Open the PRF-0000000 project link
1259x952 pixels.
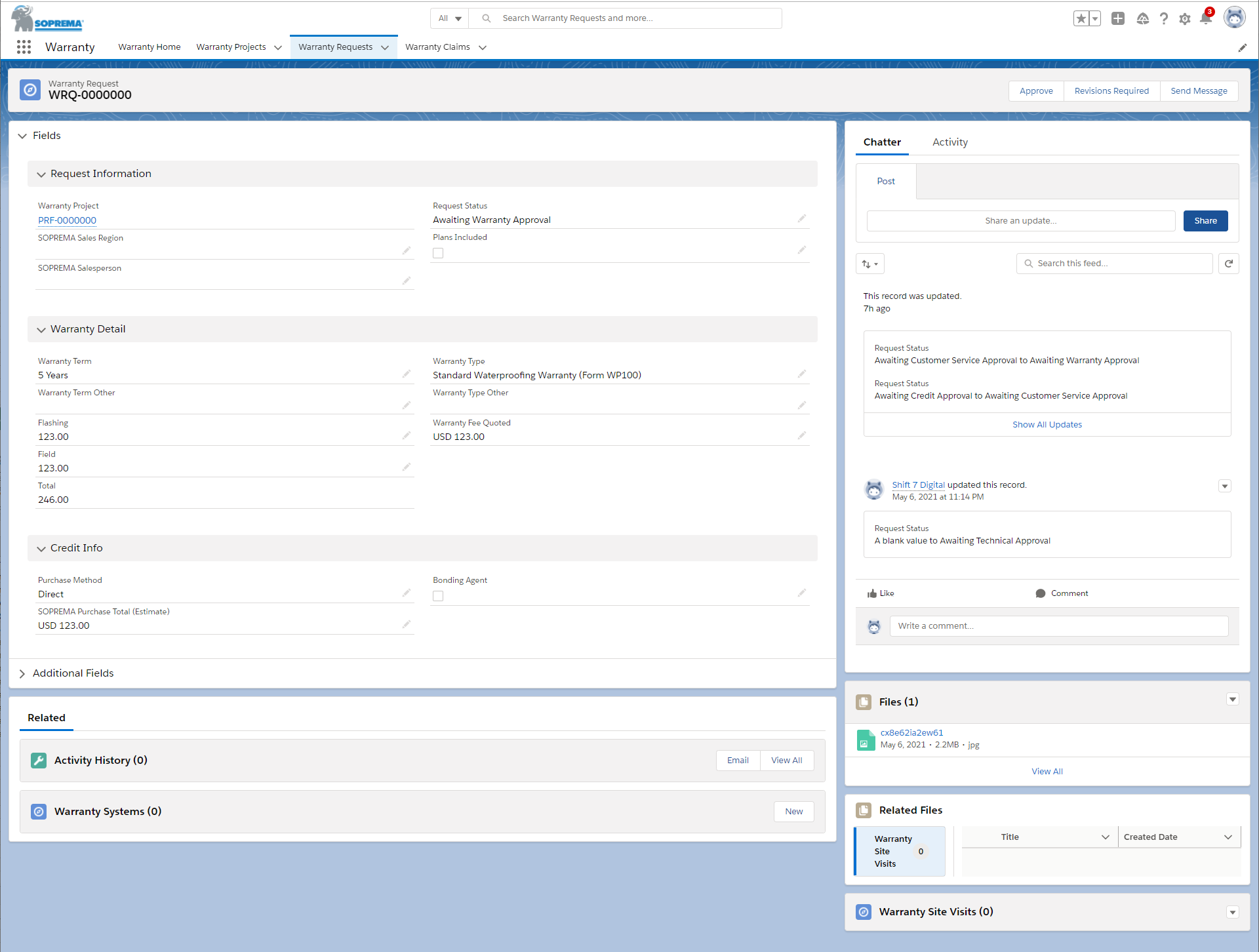click(x=67, y=220)
